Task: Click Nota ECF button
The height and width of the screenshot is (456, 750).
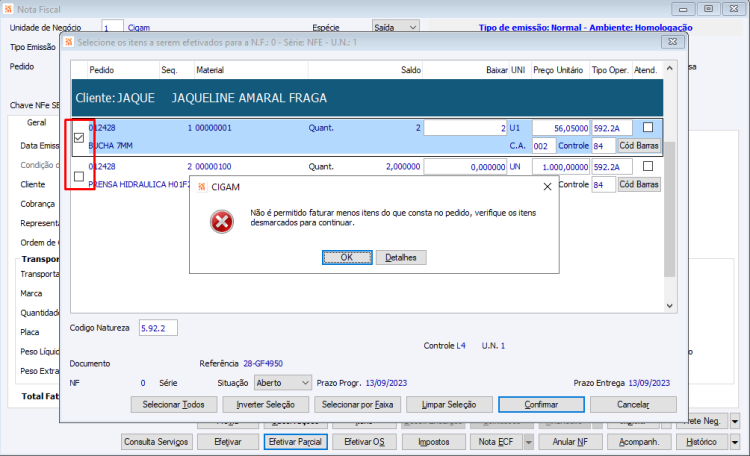Action: click(x=496, y=442)
